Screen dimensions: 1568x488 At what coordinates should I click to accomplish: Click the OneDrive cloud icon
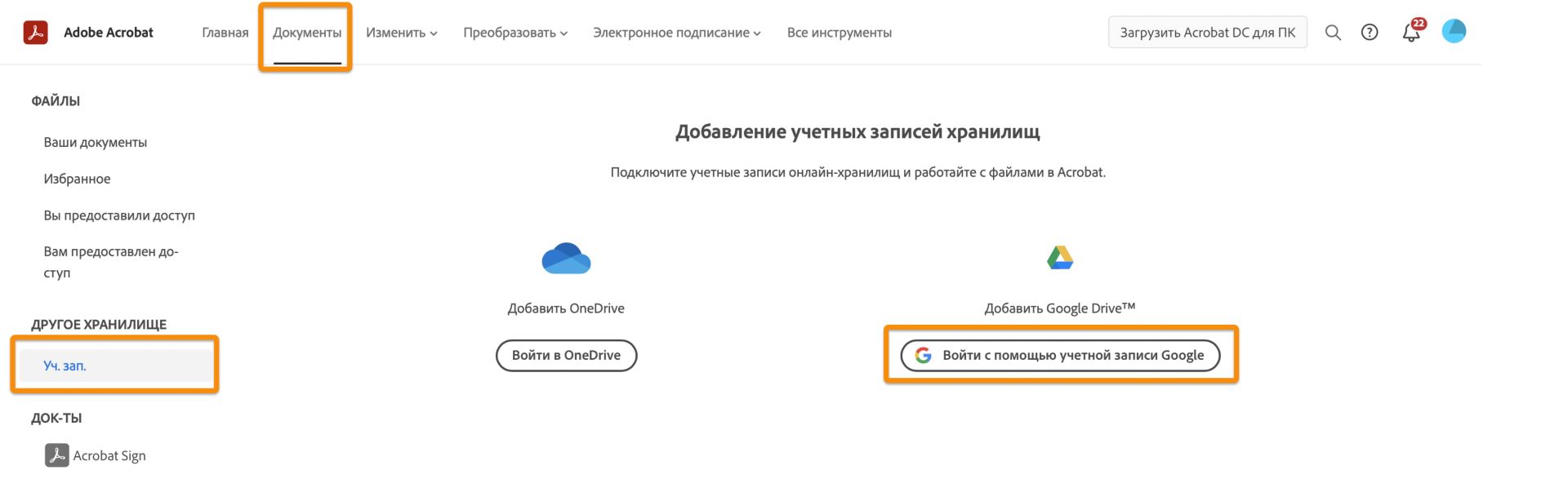coord(566,259)
